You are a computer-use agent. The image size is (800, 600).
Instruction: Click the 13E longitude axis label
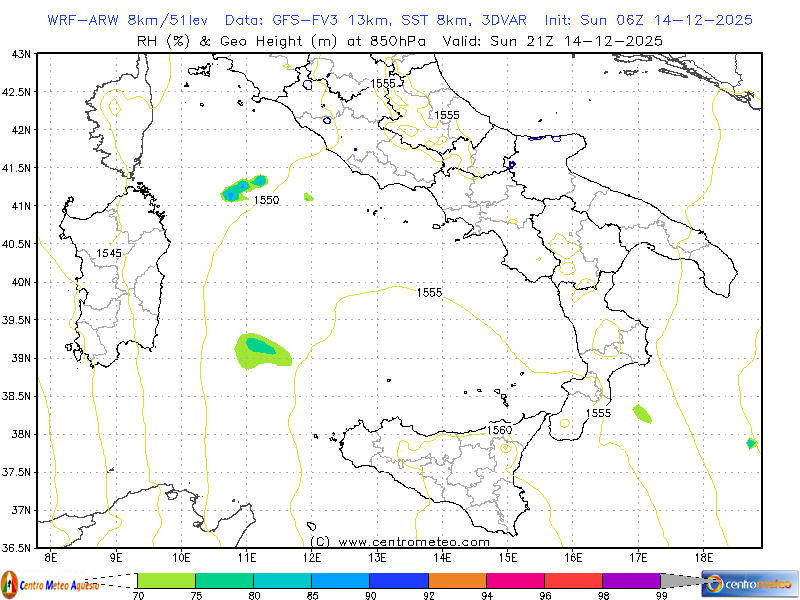tap(377, 557)
